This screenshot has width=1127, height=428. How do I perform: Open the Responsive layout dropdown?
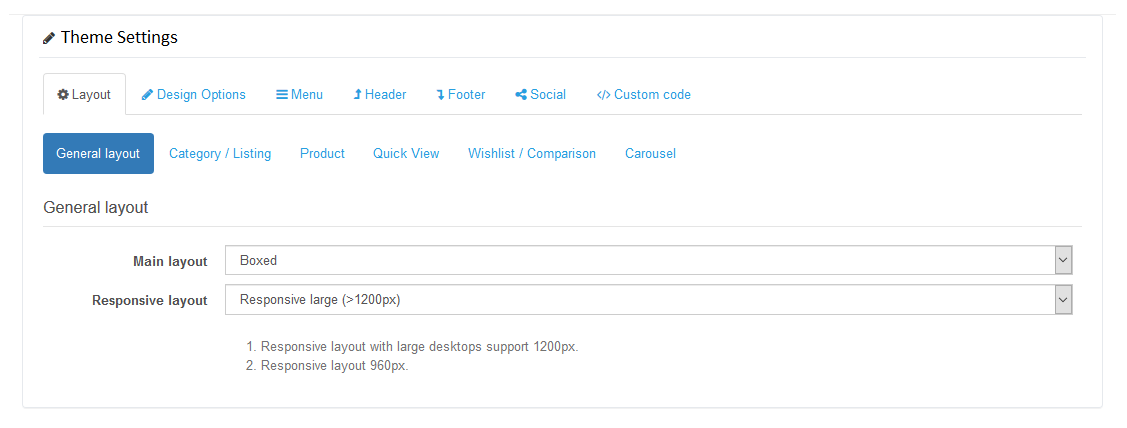point(640,300)
